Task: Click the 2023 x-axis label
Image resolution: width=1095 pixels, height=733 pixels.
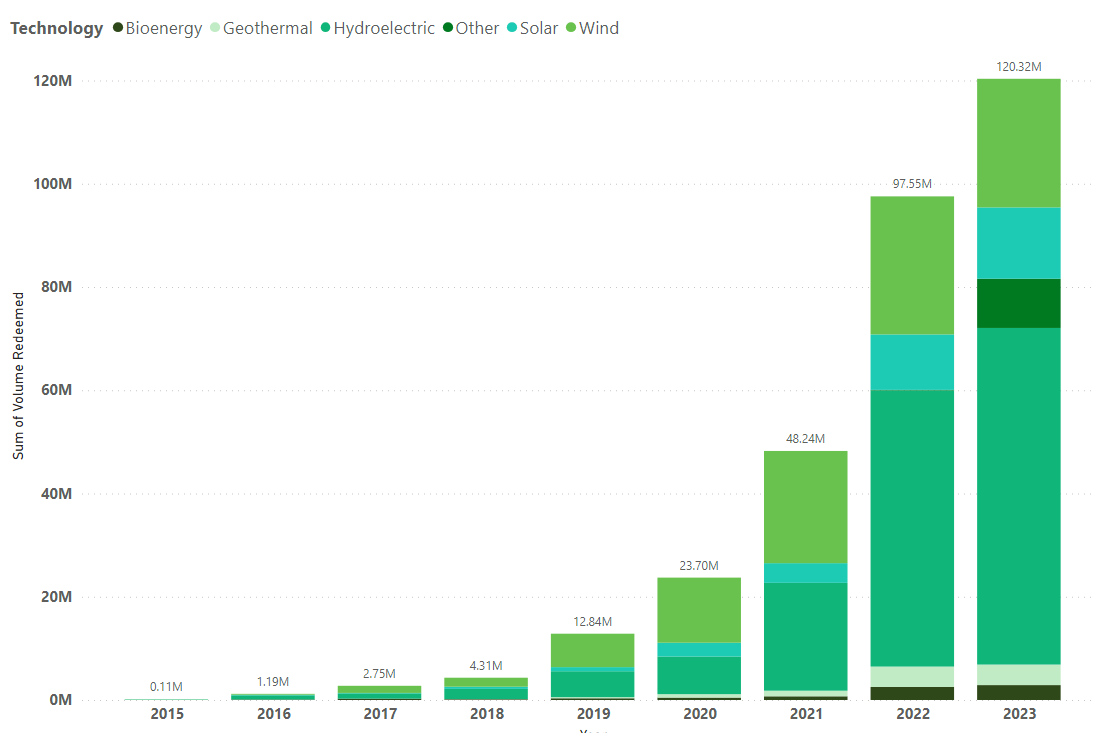Action: click(x=1019, y=713)
